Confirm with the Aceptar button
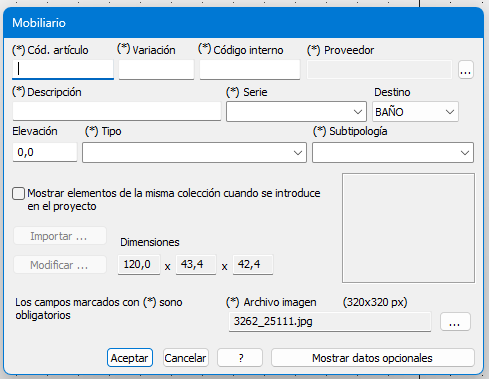The image size is (489, 379). coord(130,358)
